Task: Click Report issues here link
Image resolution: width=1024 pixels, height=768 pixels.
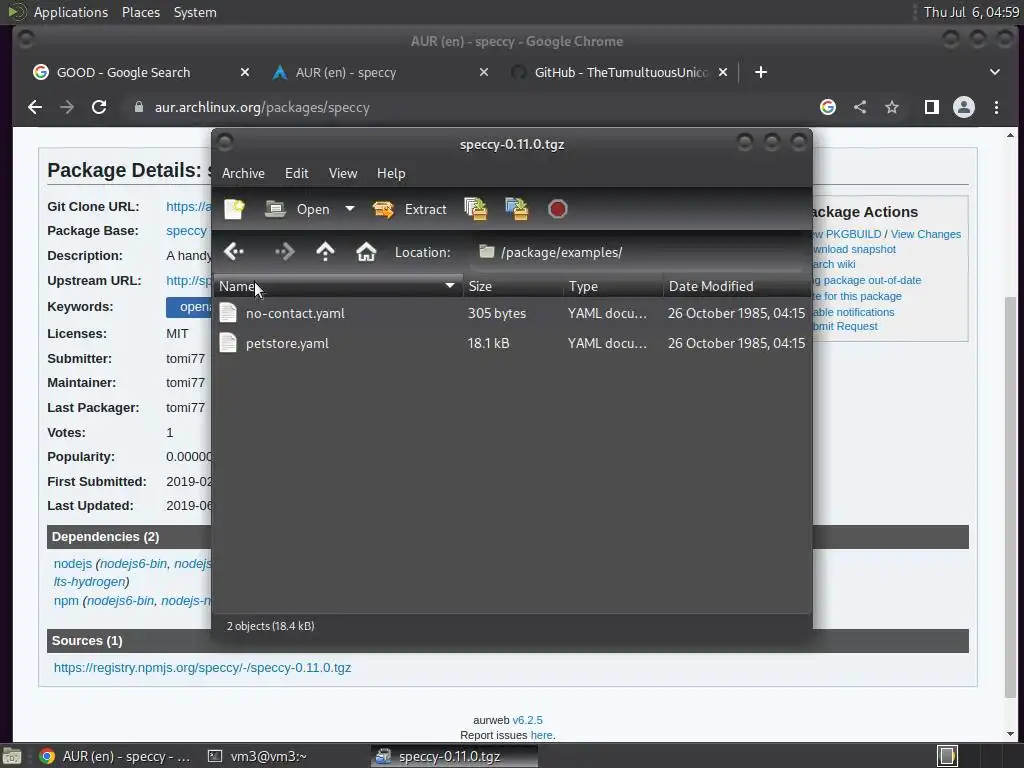Action: 541,735
